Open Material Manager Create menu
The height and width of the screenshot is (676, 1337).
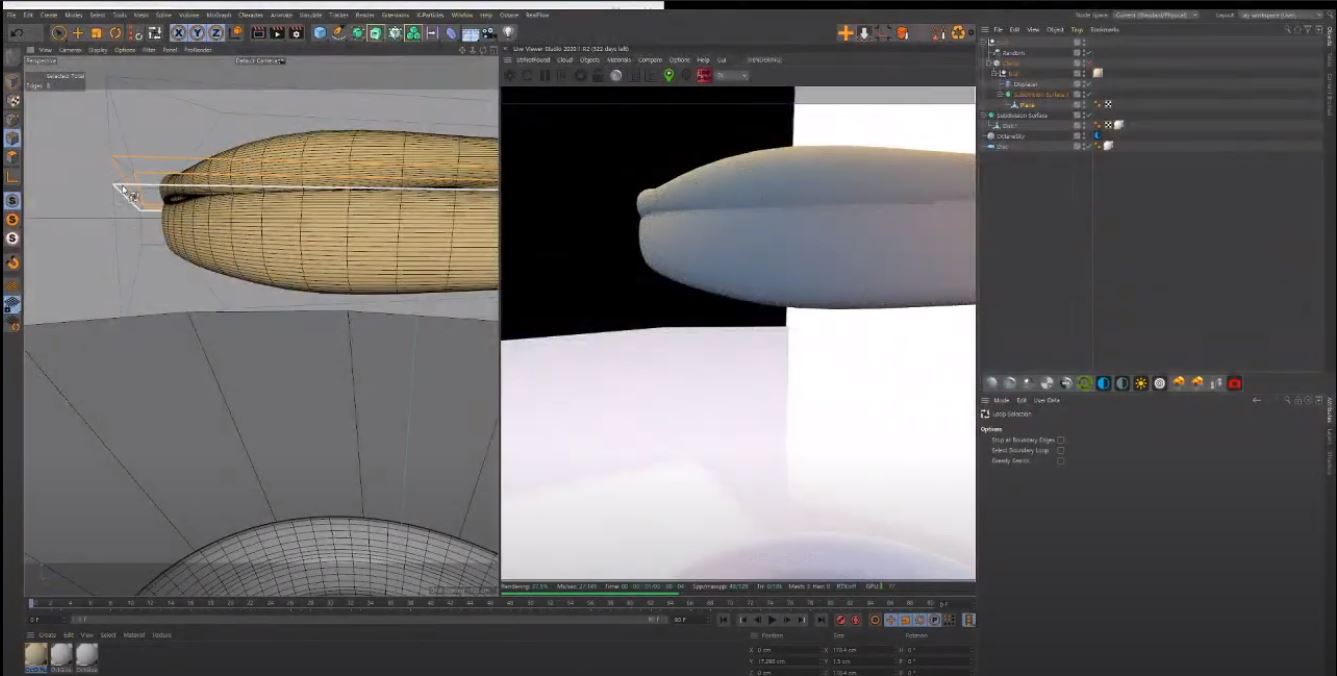(x=47, y=635)
